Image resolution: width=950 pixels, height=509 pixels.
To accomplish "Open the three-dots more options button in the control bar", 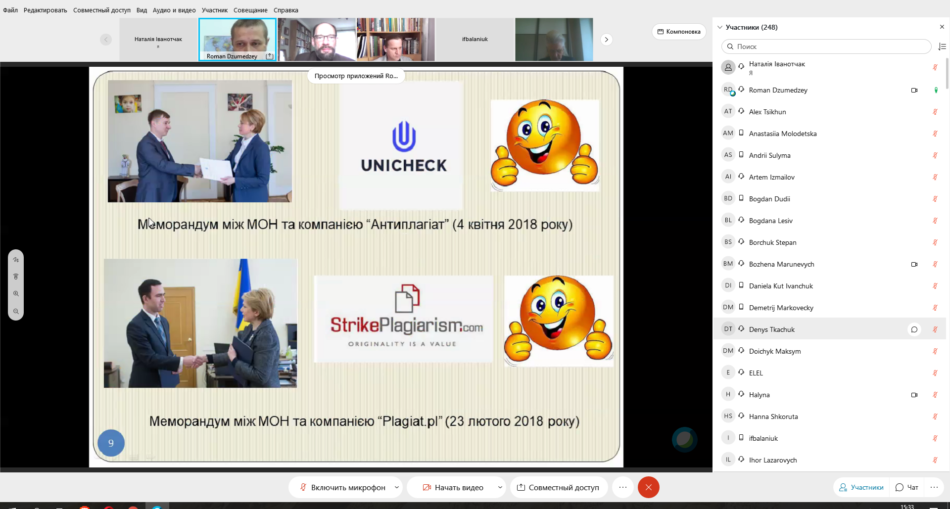I will [622, 487].
